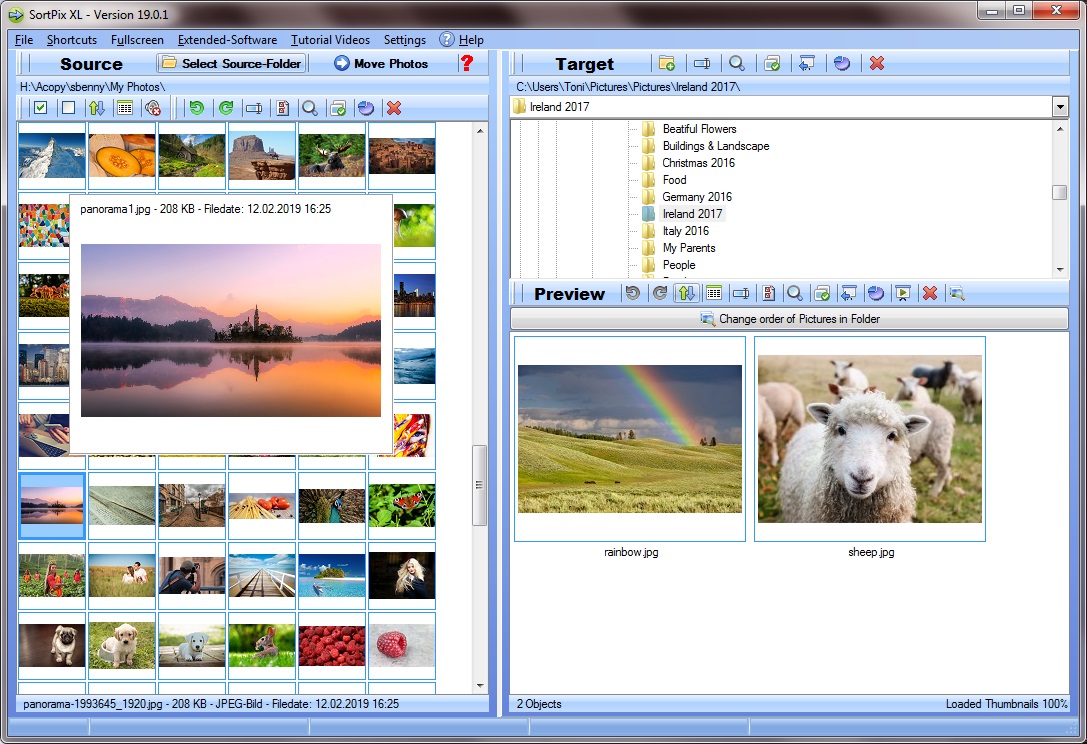Open the zoom magnifier in the Source toolbar
Image resolution: width=1087 pixels, height=744 pixels.
pyautogui.click(x=310, y=107)
